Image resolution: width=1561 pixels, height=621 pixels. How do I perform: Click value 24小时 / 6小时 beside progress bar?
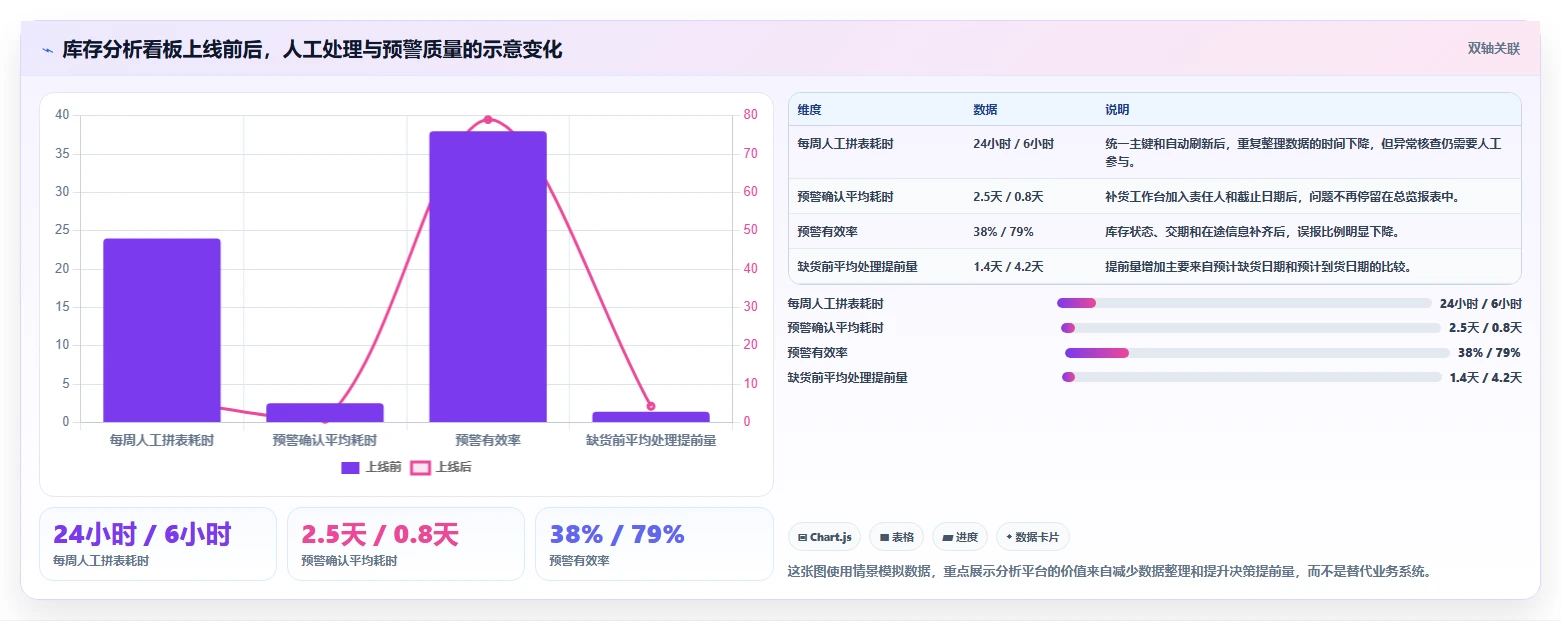(1481, 303)
